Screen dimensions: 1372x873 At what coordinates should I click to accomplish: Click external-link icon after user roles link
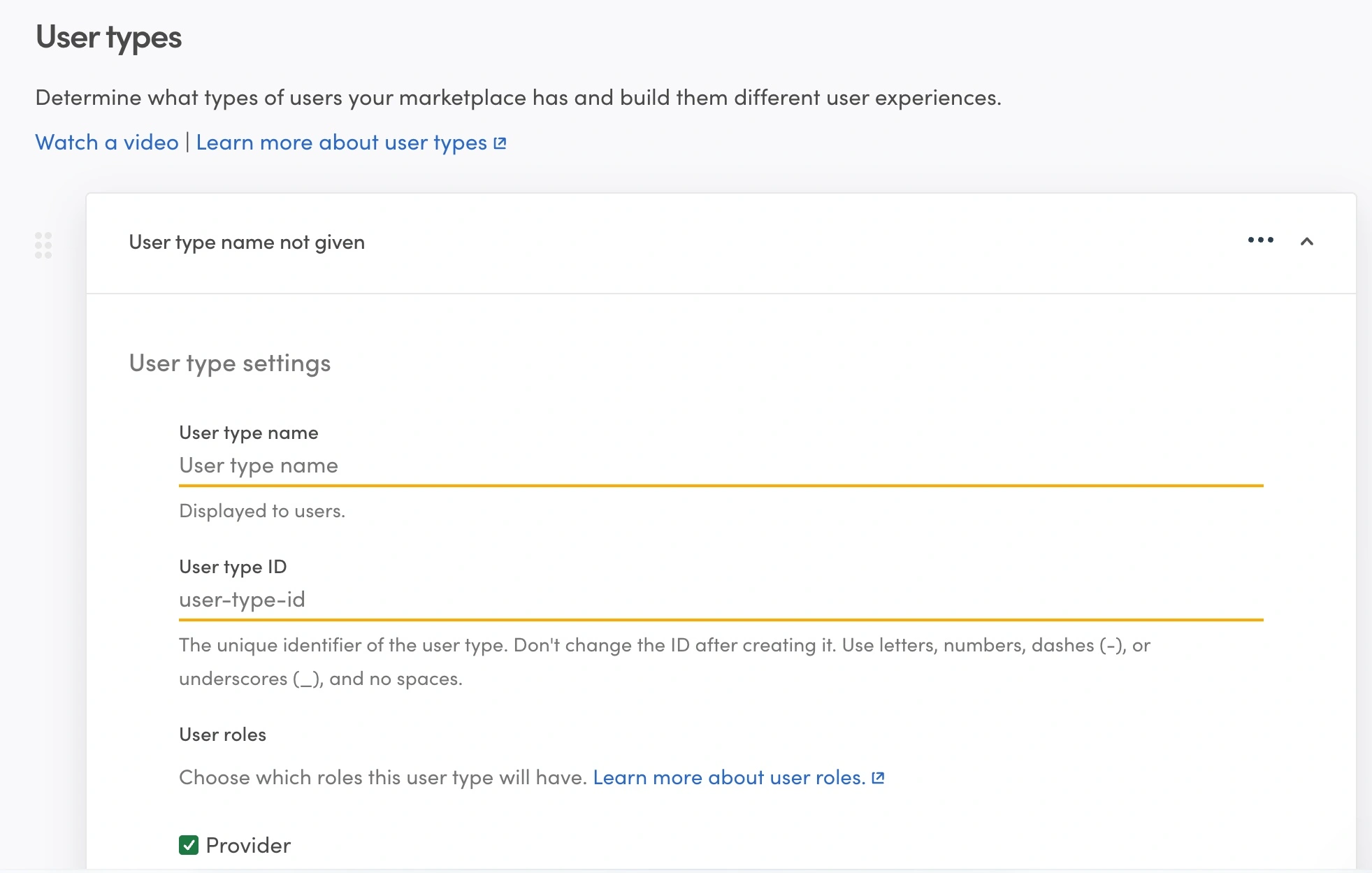[x=879, y=778]
